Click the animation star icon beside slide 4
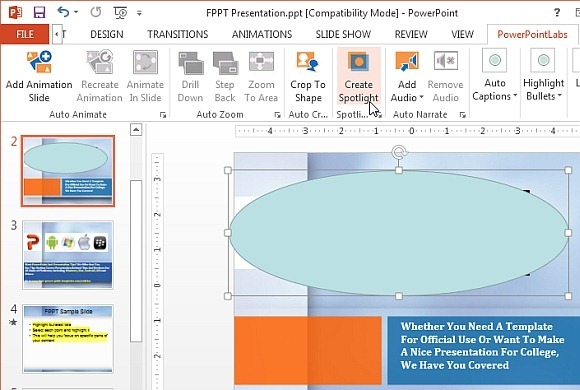 click(13, 322)
